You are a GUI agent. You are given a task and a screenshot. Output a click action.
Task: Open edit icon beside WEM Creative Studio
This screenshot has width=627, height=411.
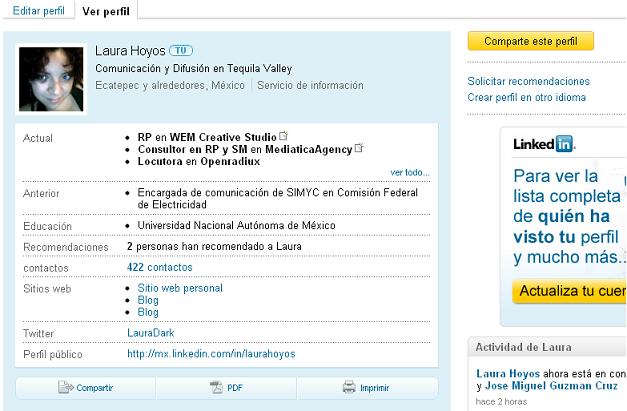pyautogui.click(x=283, y=136)
